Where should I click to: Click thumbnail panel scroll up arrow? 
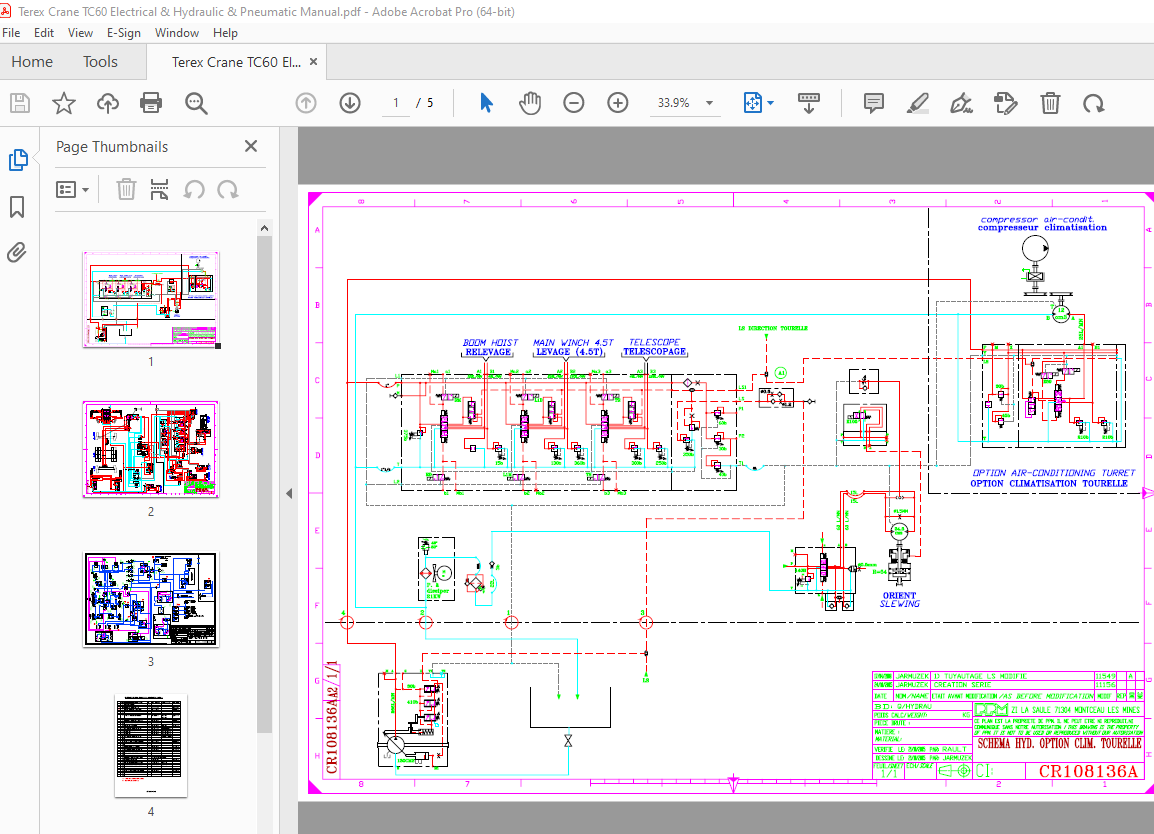[x=264, y=228]
